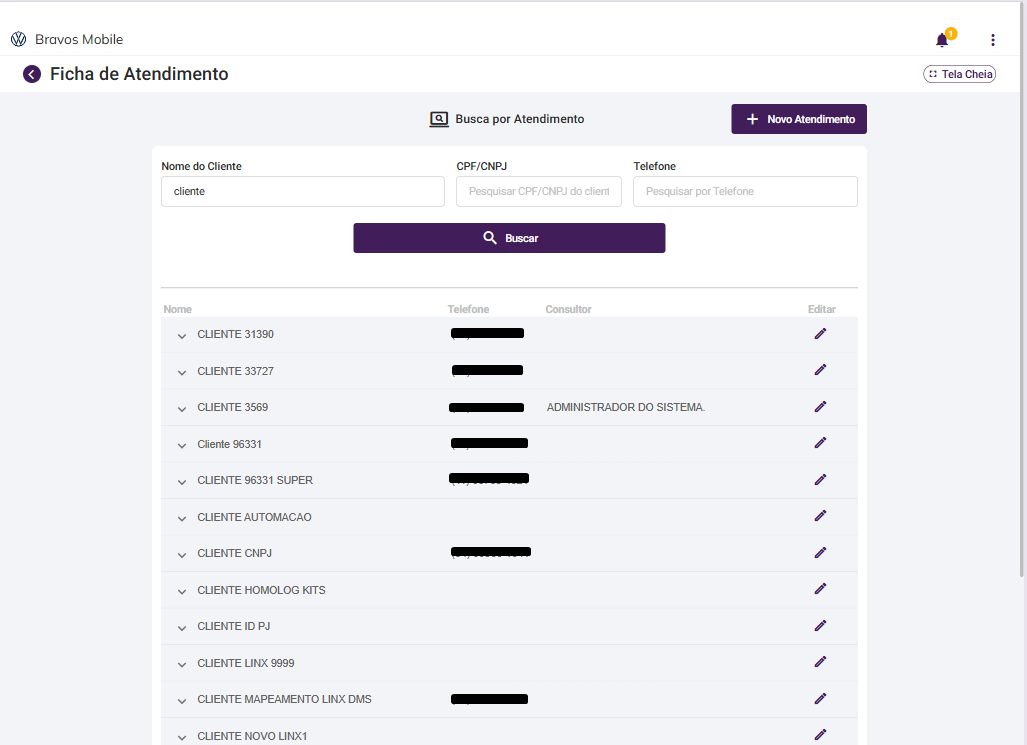This screenshot has width=1027, height=745.
Task: Edit the CLIENTE AUTOMACAO record
Action: pos(820,516)
